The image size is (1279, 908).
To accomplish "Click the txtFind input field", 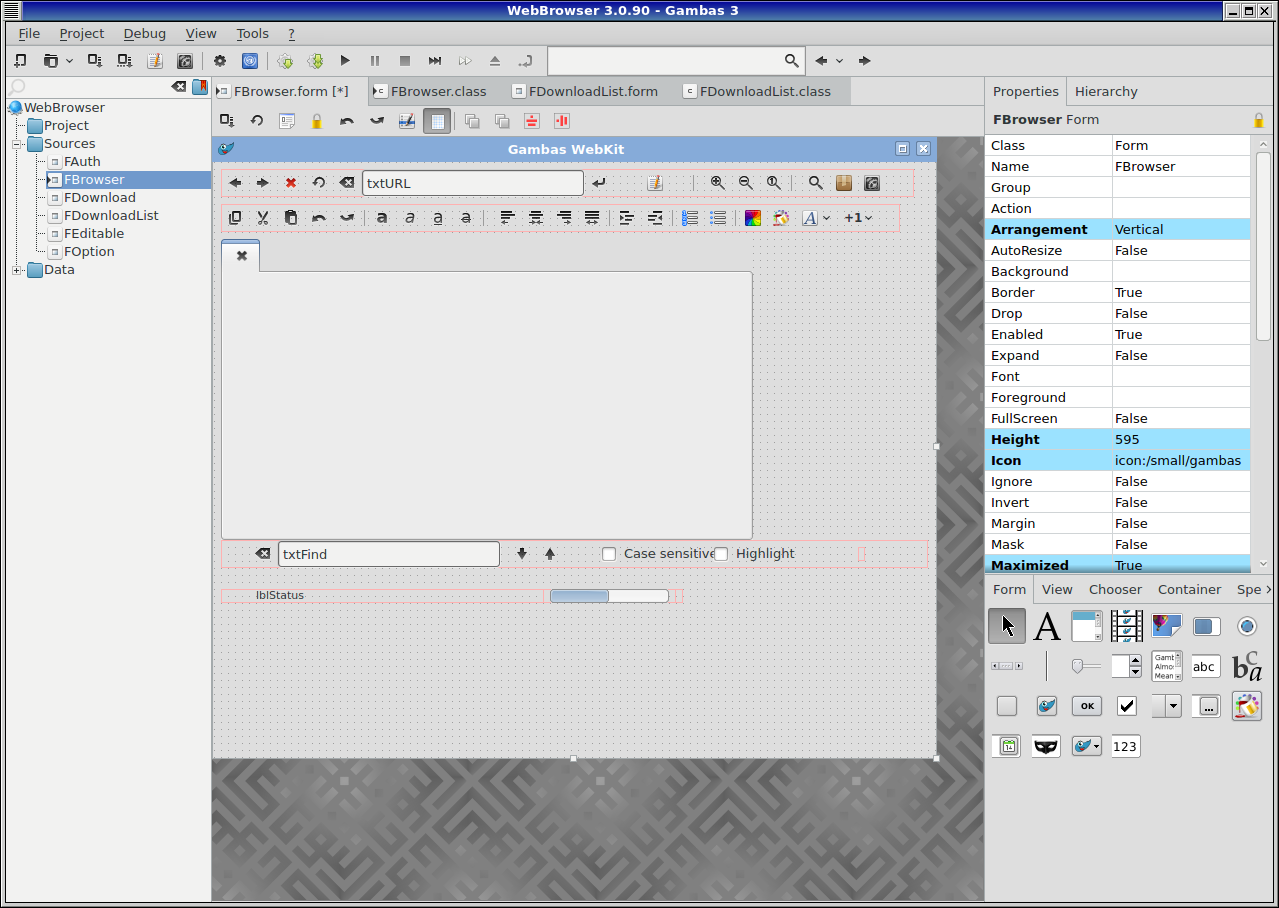I will (388, 554).
